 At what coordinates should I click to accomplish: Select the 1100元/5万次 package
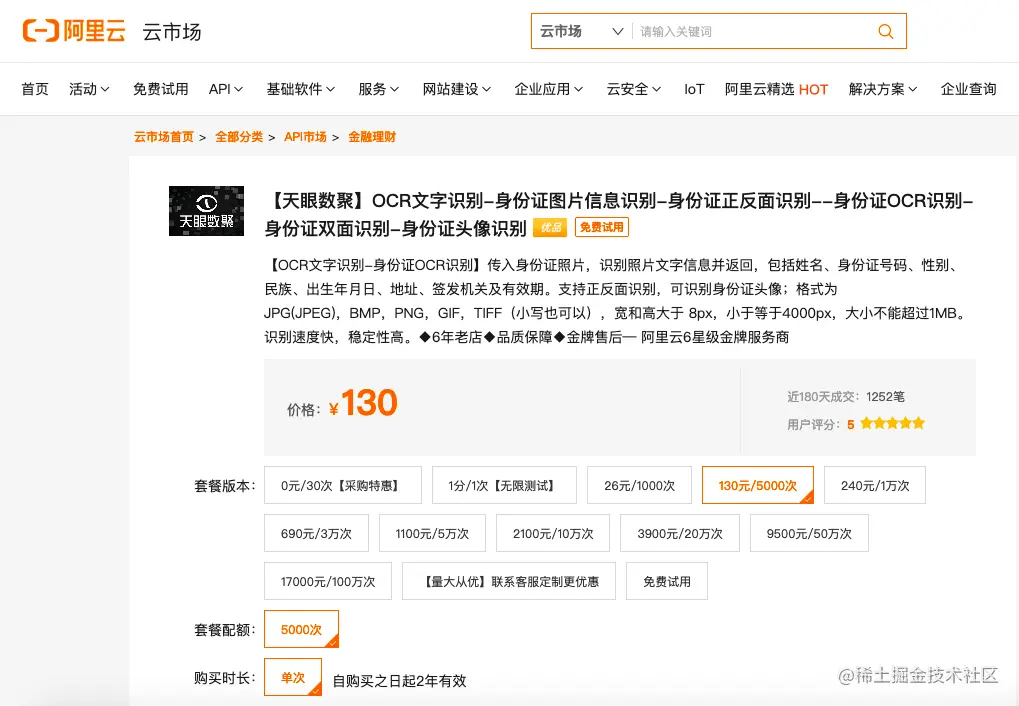(432, 533)
